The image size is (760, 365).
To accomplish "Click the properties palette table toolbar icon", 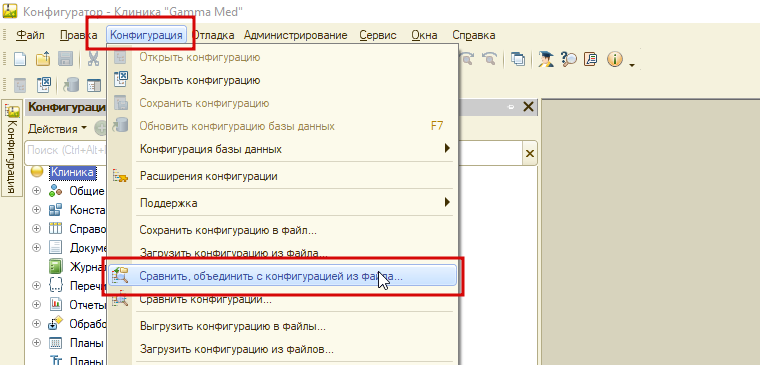I will [94, 86].
